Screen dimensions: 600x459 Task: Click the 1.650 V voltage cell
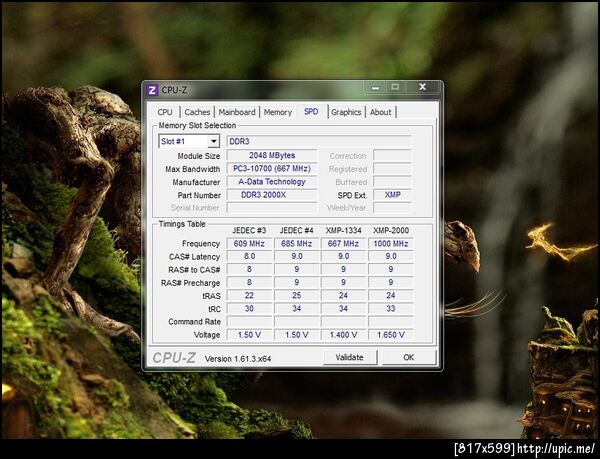coord(391,335)
